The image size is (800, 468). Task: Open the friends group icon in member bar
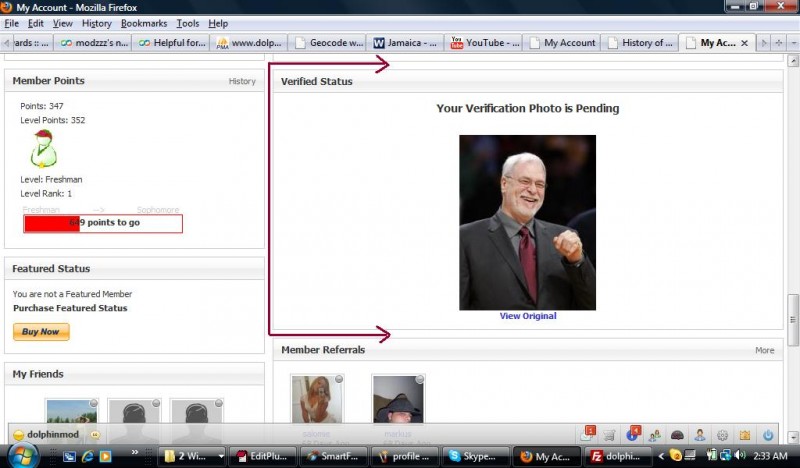click(655, 435)
